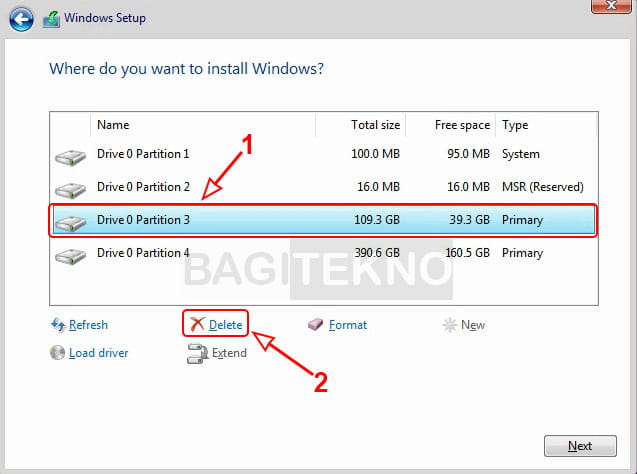Click drive icon of Drive 0 Partition 2
This screenshot has height=474, width=637.
click(70, 190)
